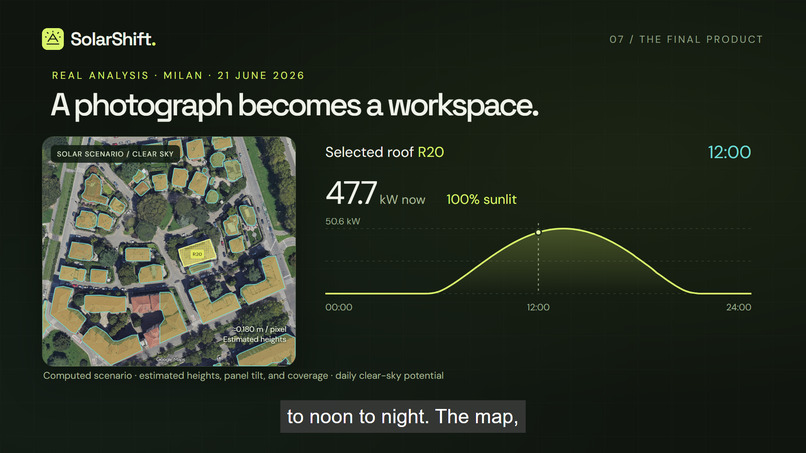Click the headline A photograph becomes a workspace
Viewport: 806px width, 453px height.
pos(294,105)
